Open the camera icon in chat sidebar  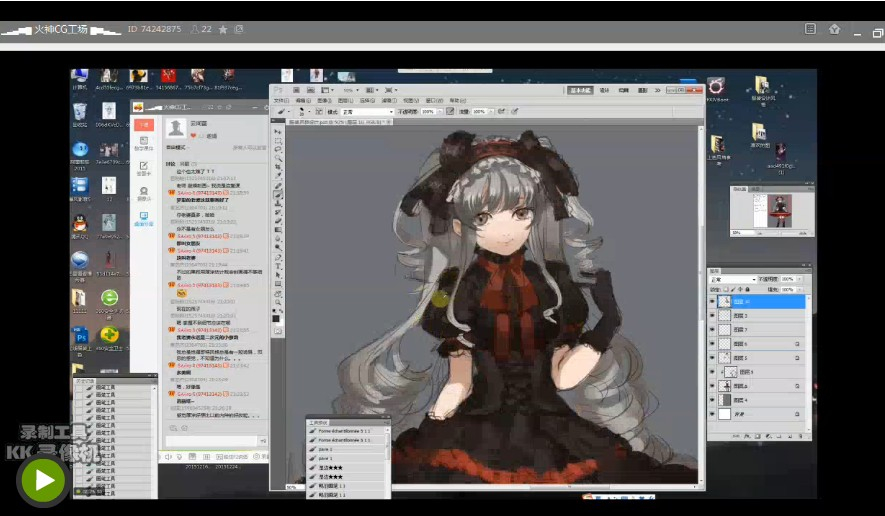[x=143, y=191]
